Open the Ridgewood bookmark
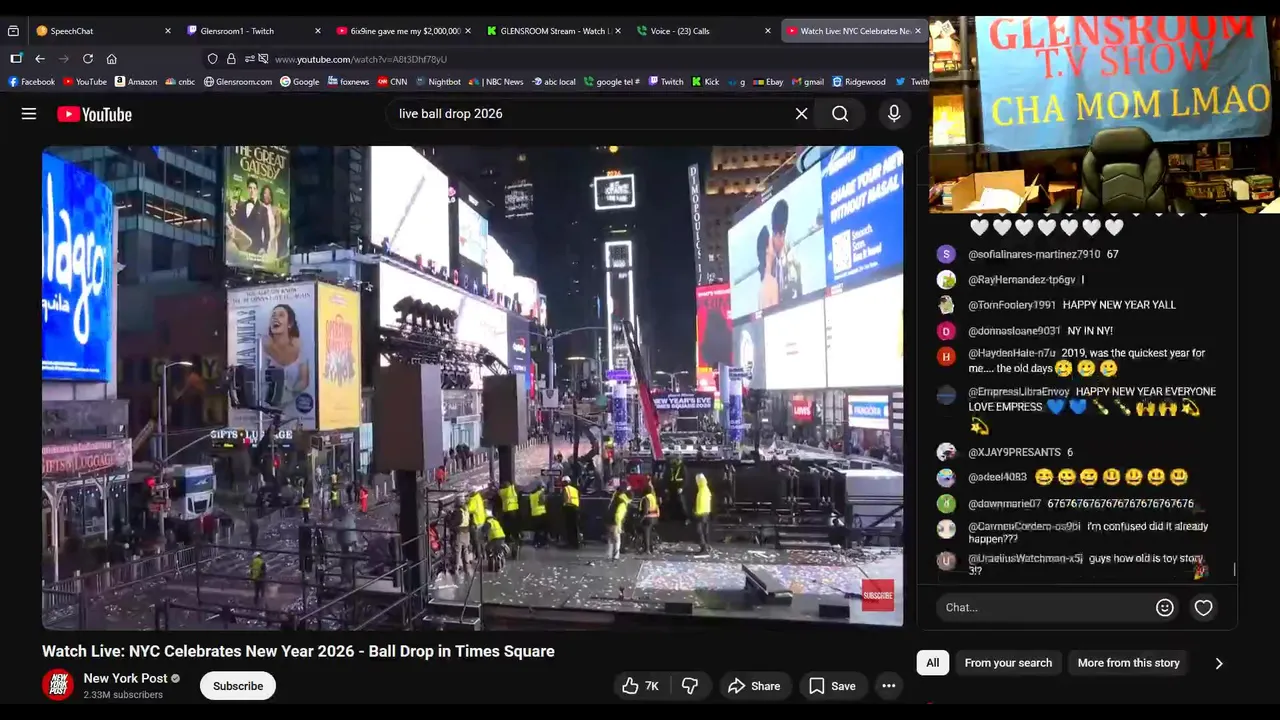Screen dimensions: 1280x720 pyautogui.click(x=859, y=82)
